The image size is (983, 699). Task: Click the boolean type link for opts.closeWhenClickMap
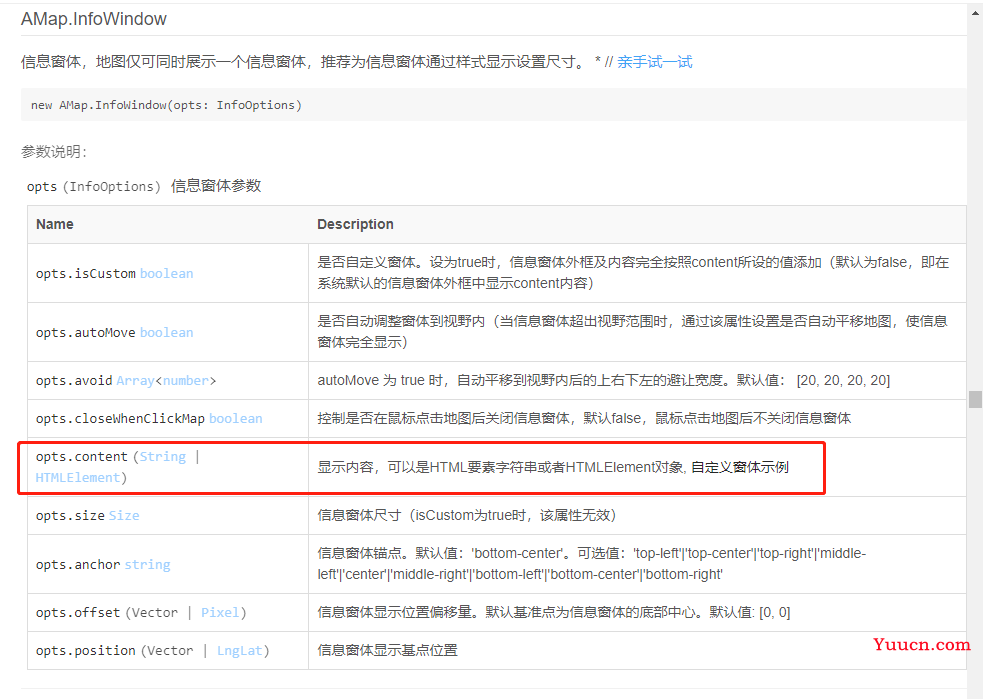tap(236, 418)
